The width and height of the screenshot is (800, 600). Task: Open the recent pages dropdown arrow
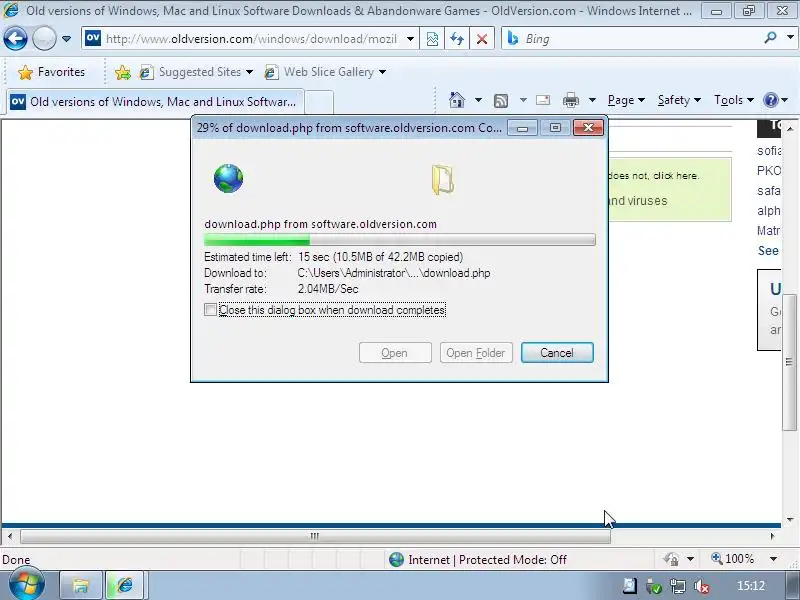click(66, 39)
